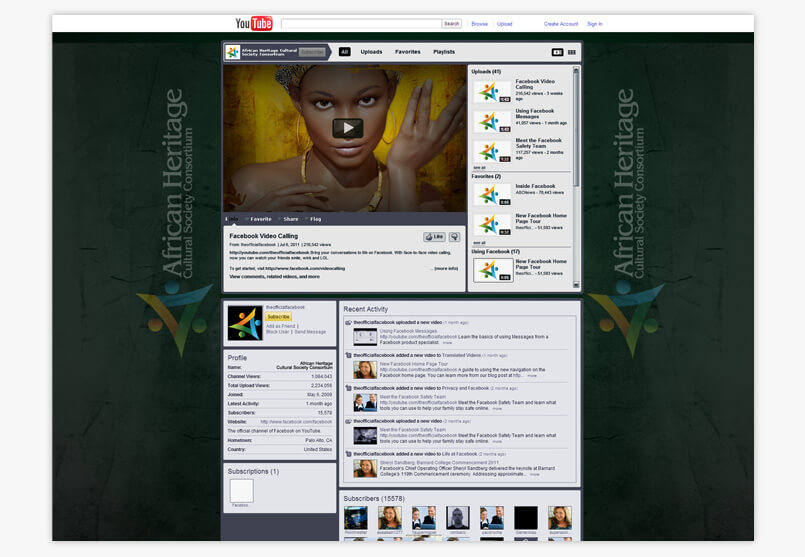Click the scrollbar down arrow in playlist panel

(576, 284)
